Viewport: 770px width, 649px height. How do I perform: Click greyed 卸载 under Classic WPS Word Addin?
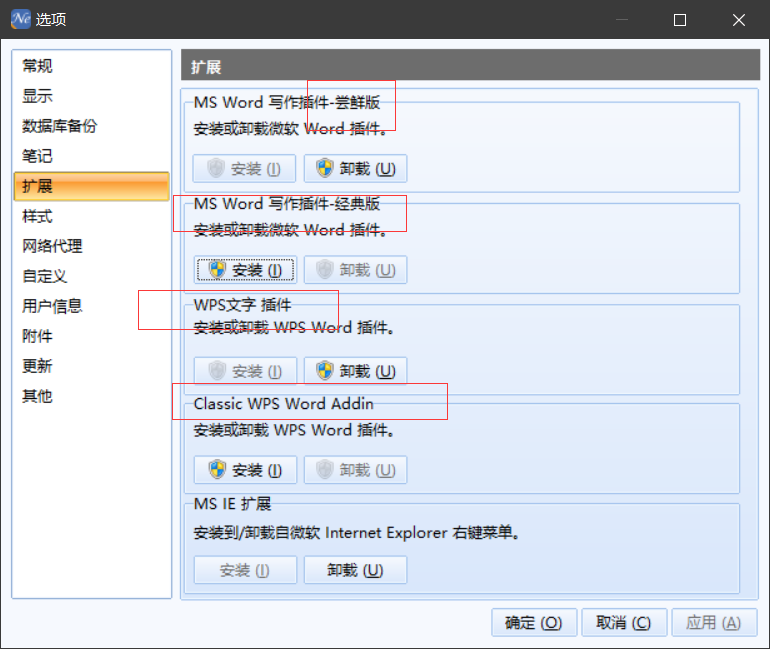(x=356, y=470)
